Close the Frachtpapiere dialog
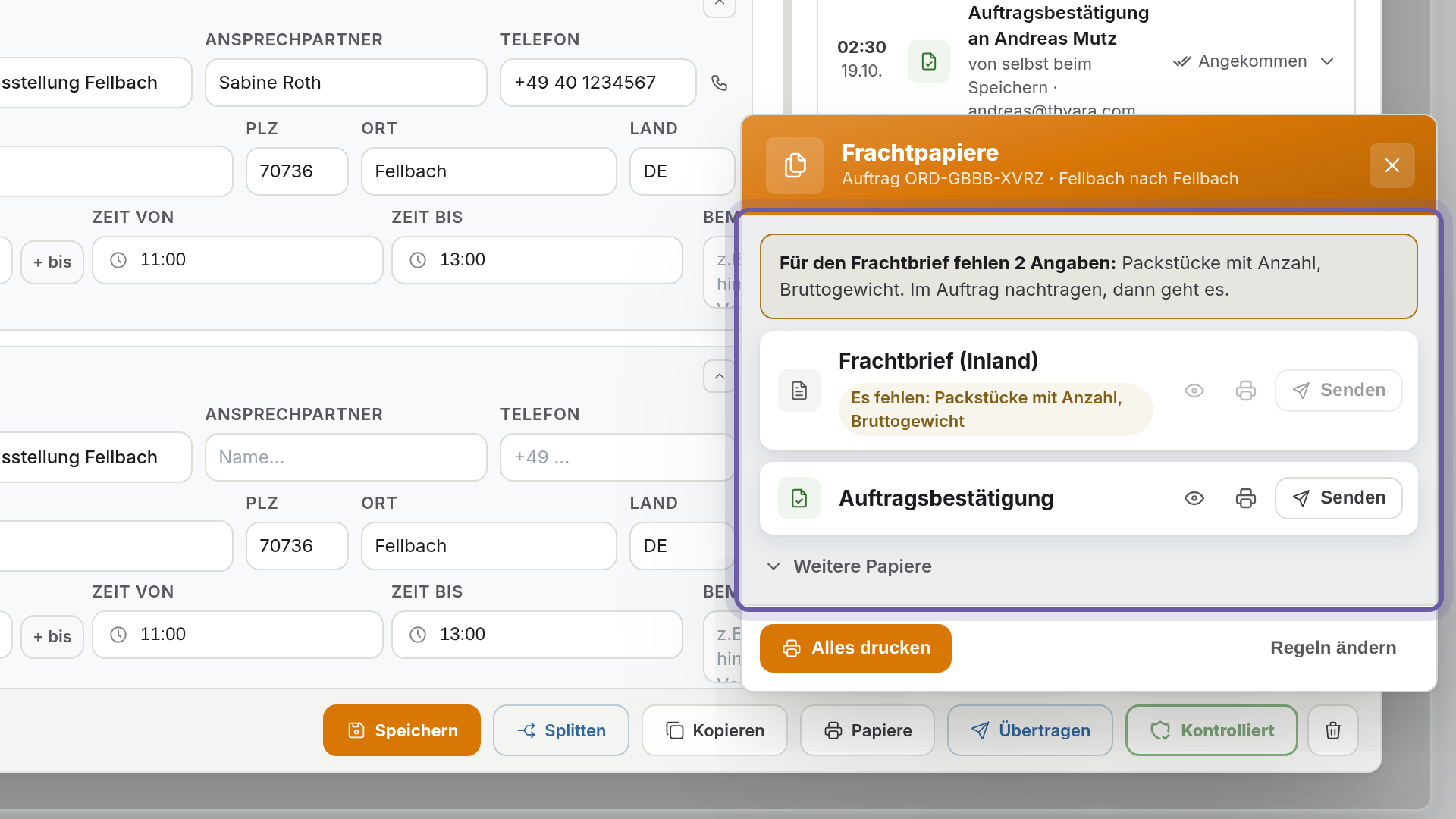The width and height of the screenshot is (1456, 819). point(1392,165)
